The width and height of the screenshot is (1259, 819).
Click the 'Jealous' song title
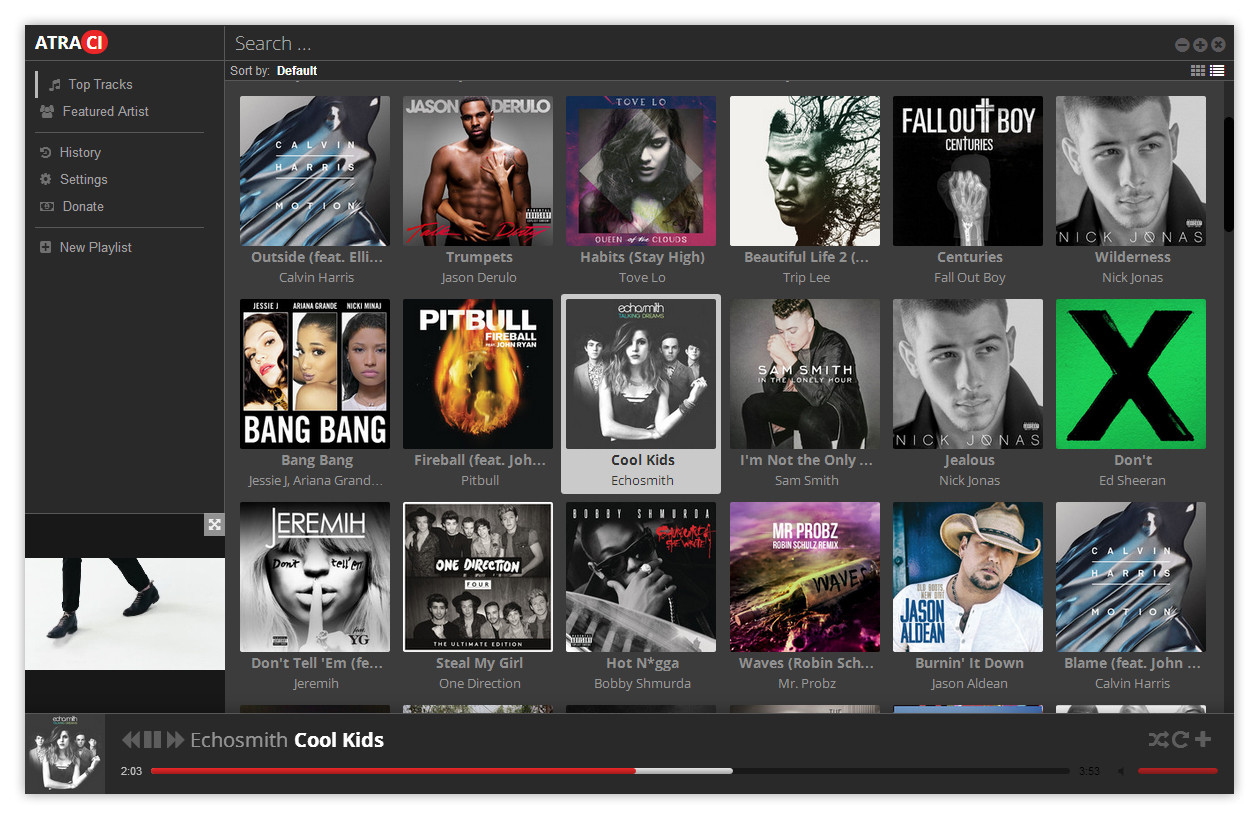(969, 460)
